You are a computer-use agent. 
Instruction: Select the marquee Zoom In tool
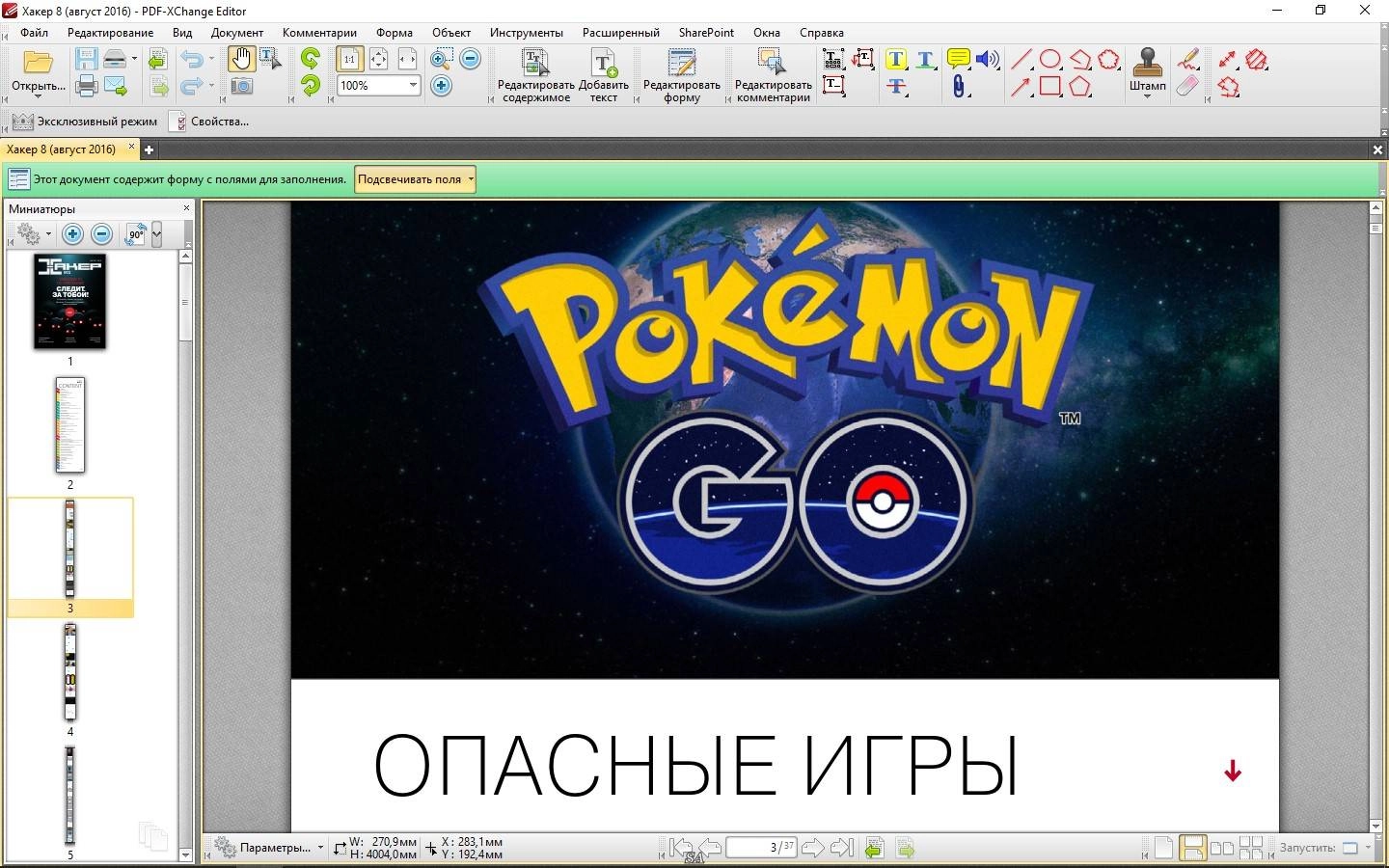point(442,60)
